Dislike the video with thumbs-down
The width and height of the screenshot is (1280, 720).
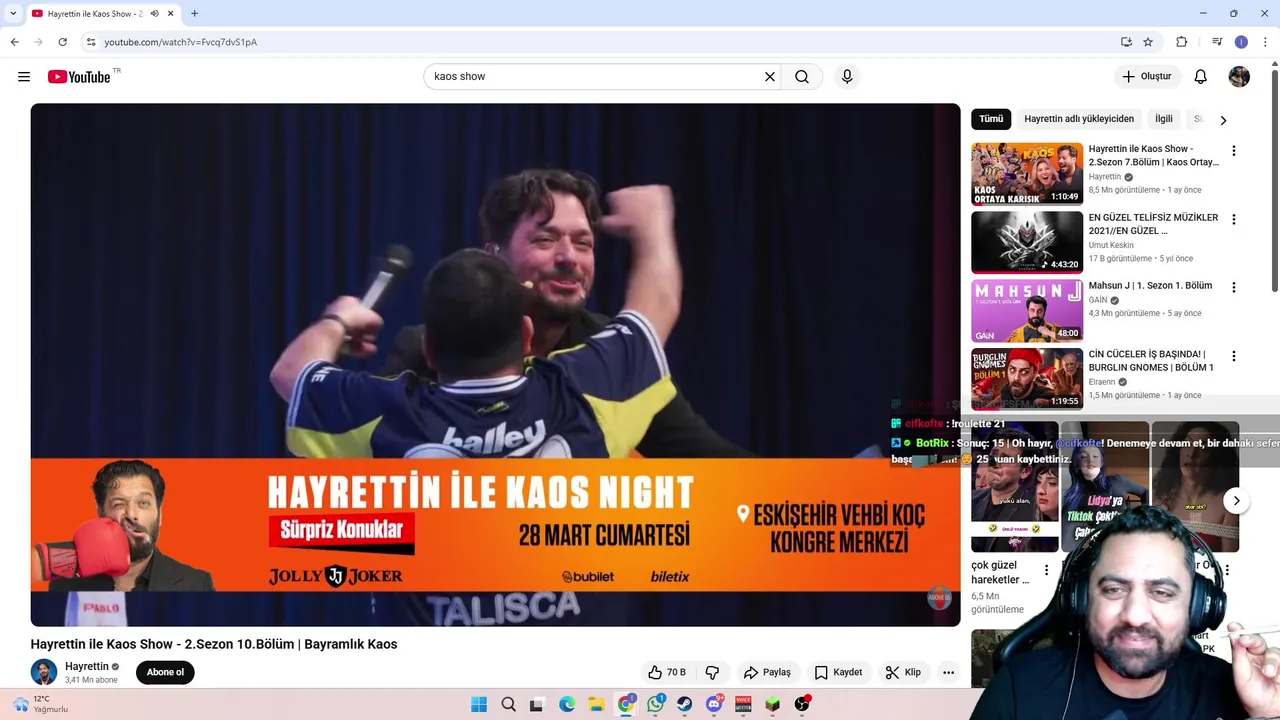[x=712, y=672]
